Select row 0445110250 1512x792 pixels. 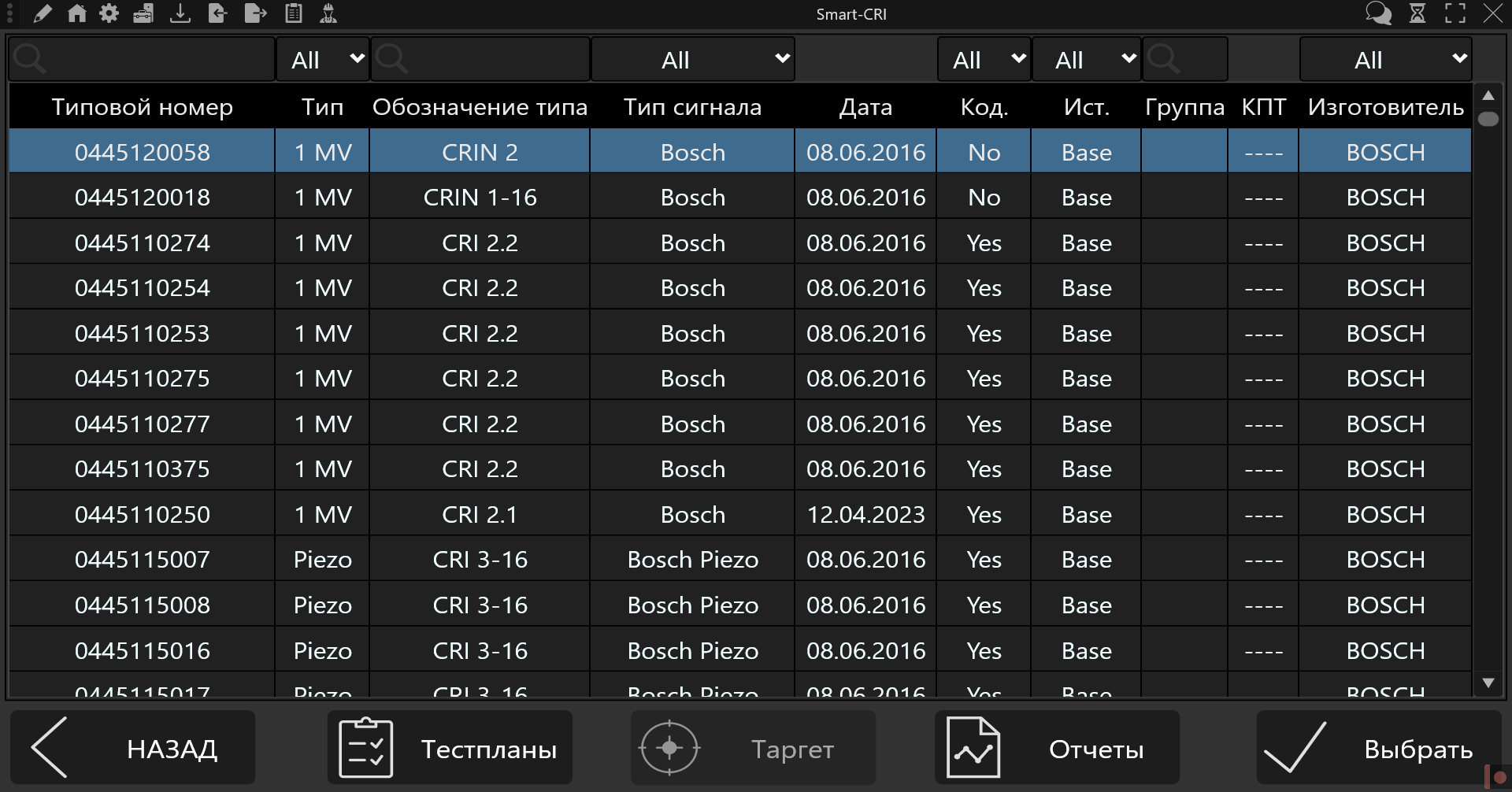[740, 514]
